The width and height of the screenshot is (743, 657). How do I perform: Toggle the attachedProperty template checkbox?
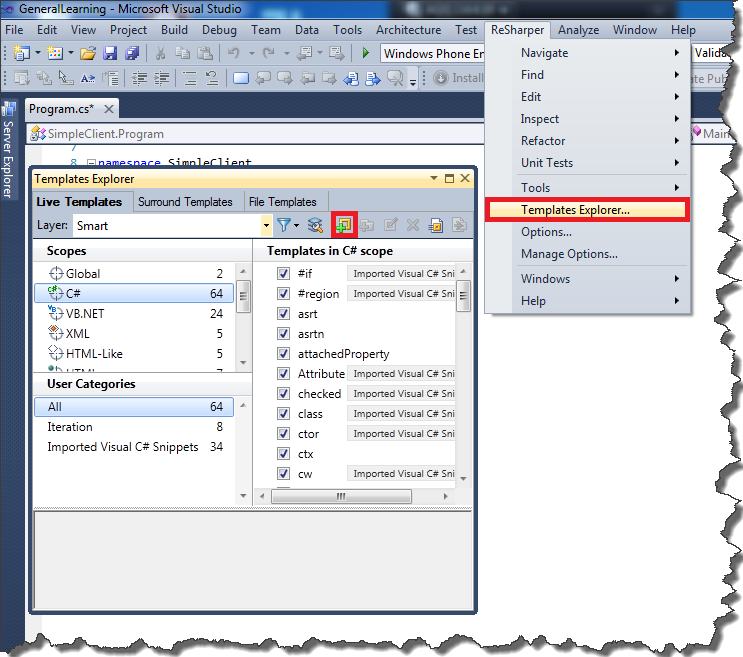click(283, 353)
